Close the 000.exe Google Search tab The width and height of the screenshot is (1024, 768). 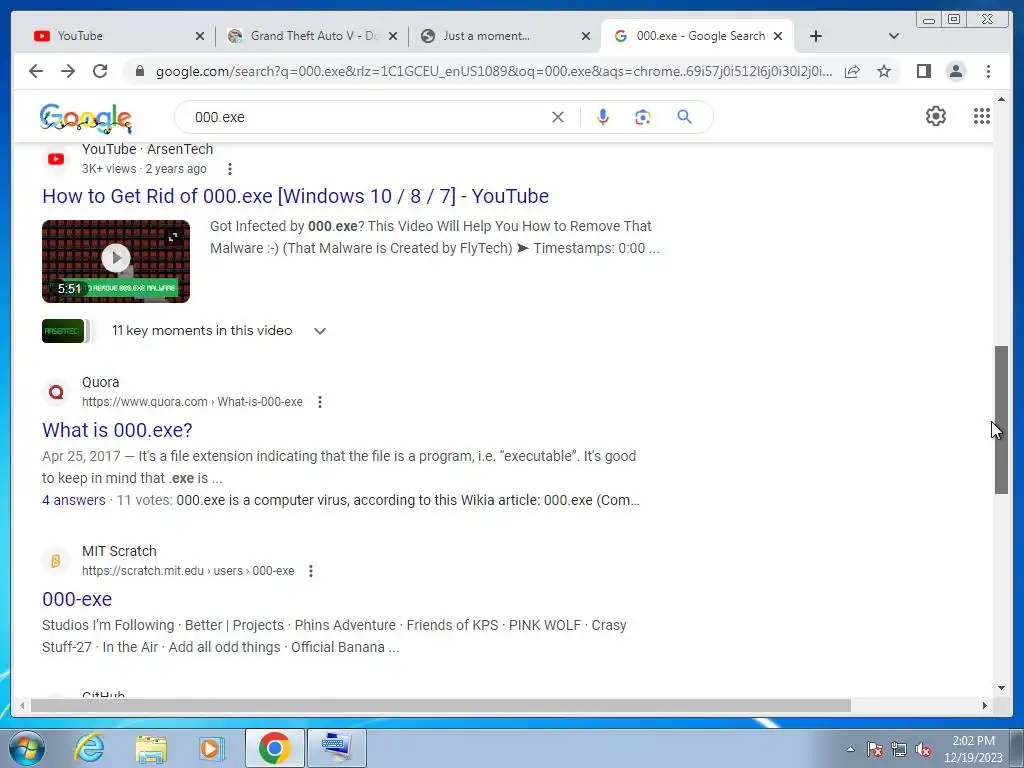click(x=778, y=36)
